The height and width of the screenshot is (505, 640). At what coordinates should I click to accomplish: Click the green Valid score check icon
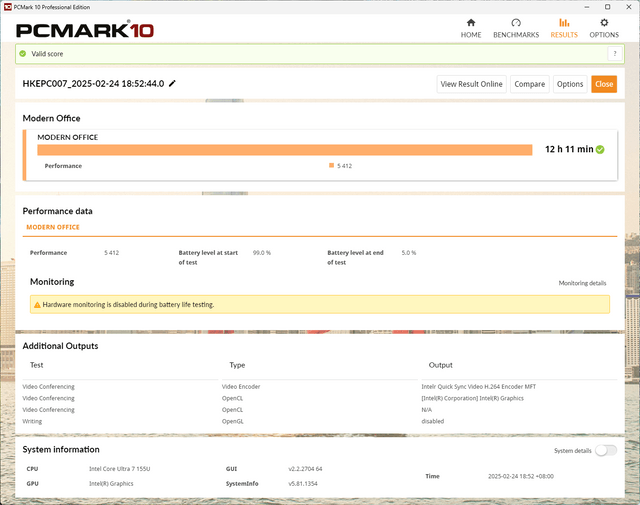coord(23,53)
